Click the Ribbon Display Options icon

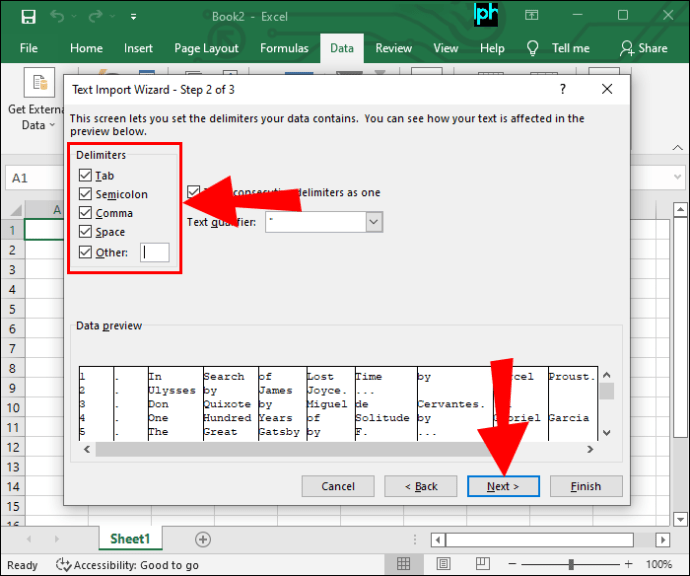point(532,15)
